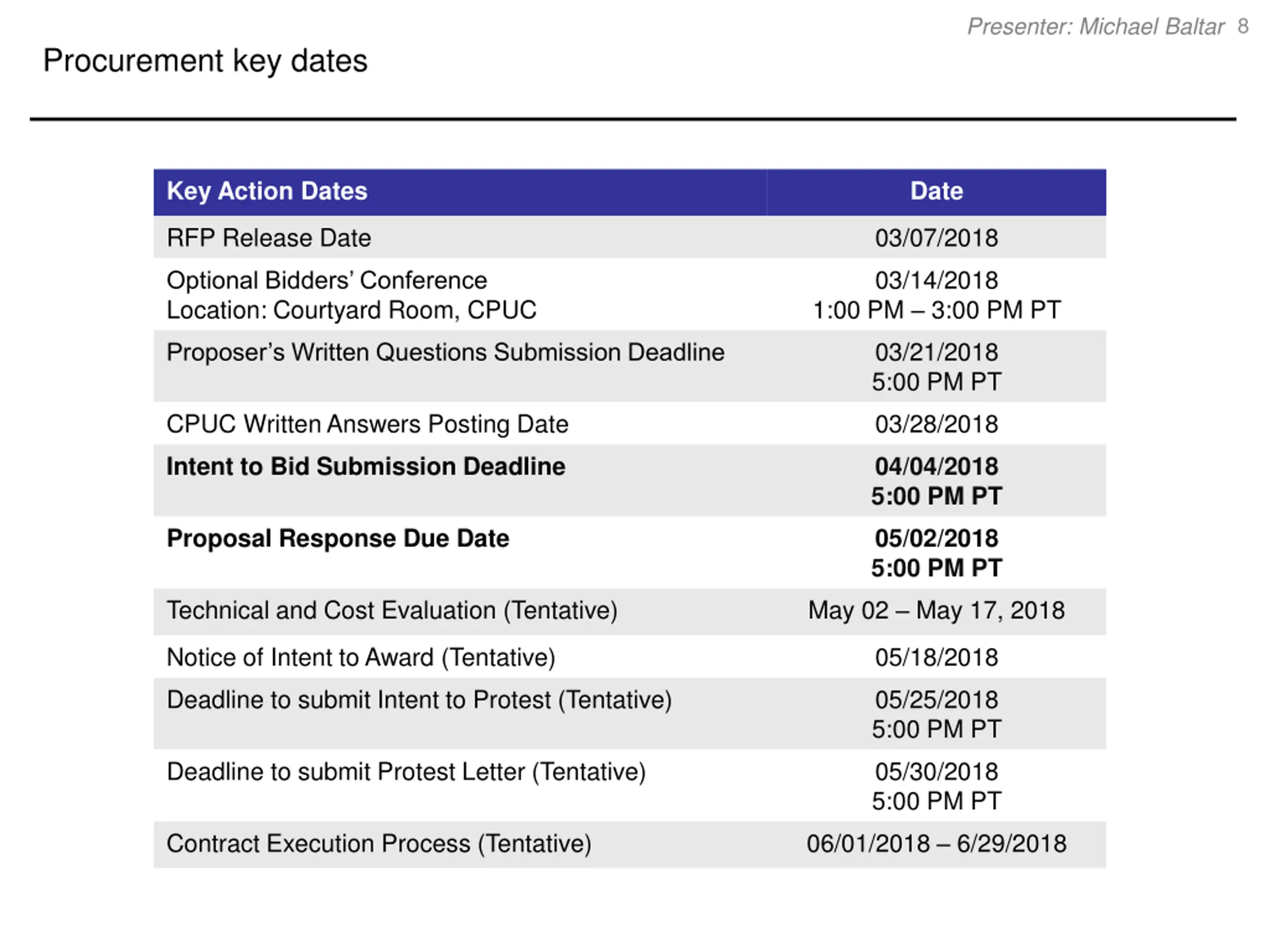1270x952 pixels.
Task: Click the bold 'Intent to Bid Submission Deadline'
Action: pos(366,467)
